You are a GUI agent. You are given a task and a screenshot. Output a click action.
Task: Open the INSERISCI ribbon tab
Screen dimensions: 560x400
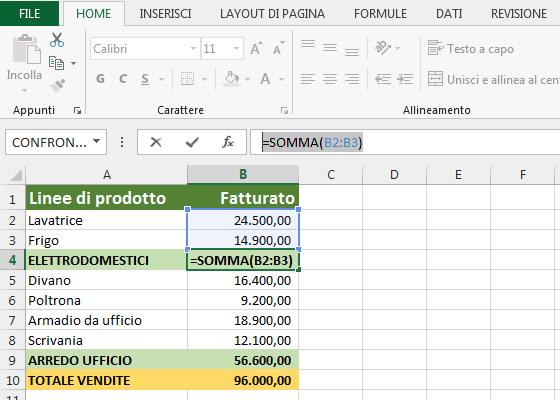point(165,14)
